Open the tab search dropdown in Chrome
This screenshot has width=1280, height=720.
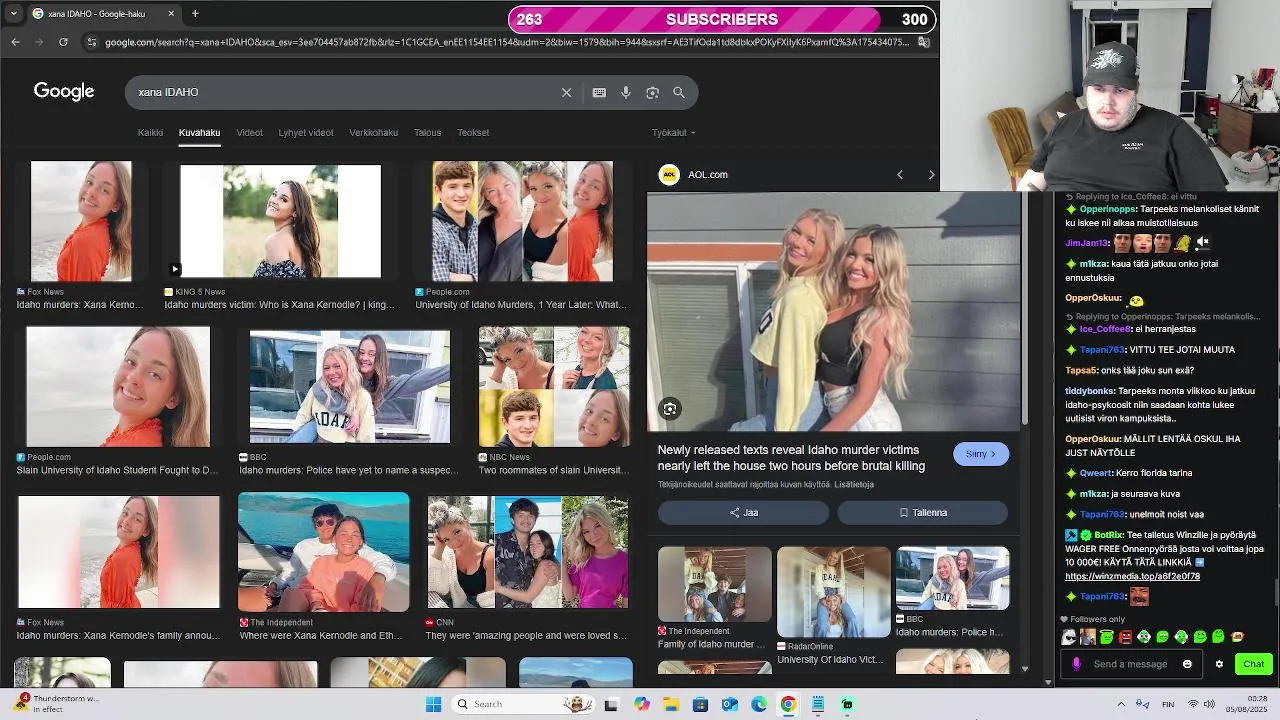(x=13, y=13)
